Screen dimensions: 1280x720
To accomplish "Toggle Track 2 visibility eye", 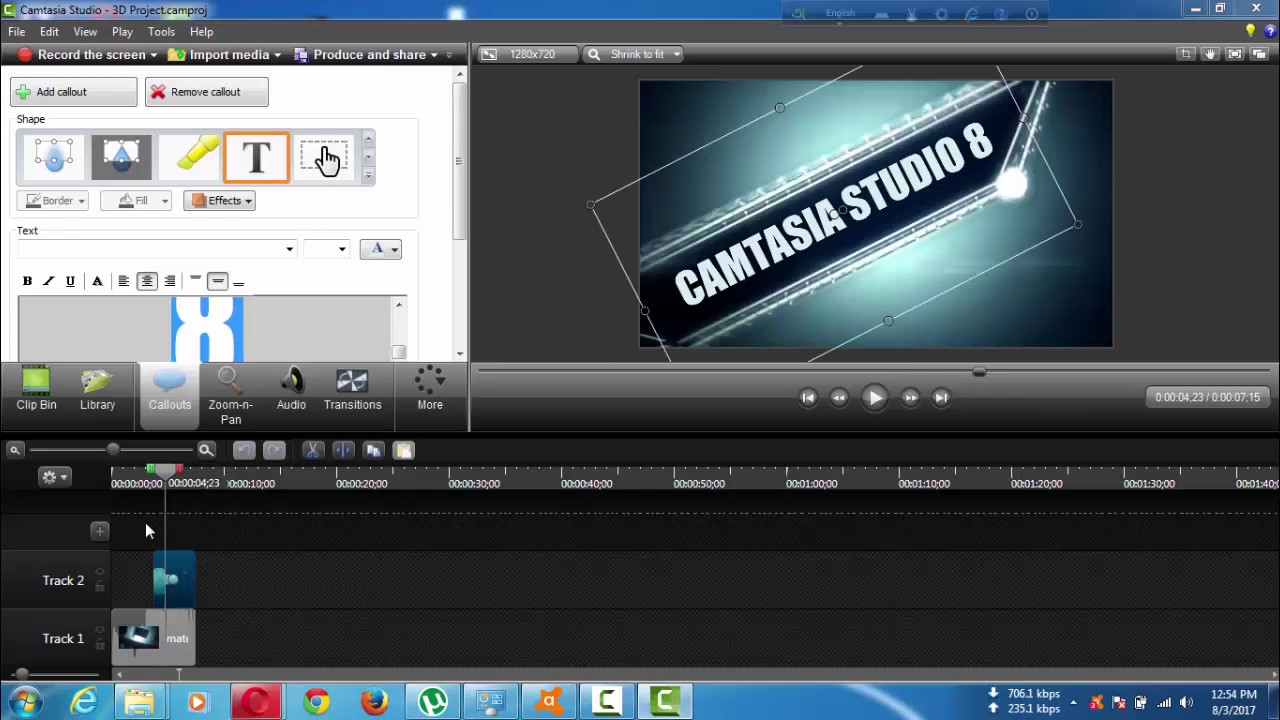I will coord(99,573).
